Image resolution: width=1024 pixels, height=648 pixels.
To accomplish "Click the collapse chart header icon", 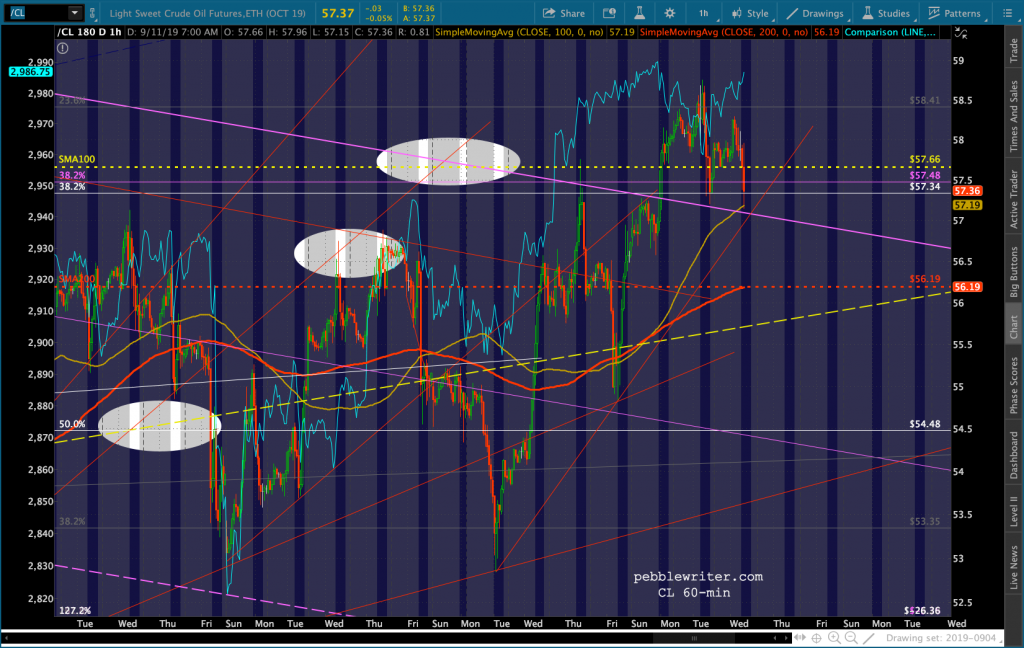I will click(x=961, y=32).
